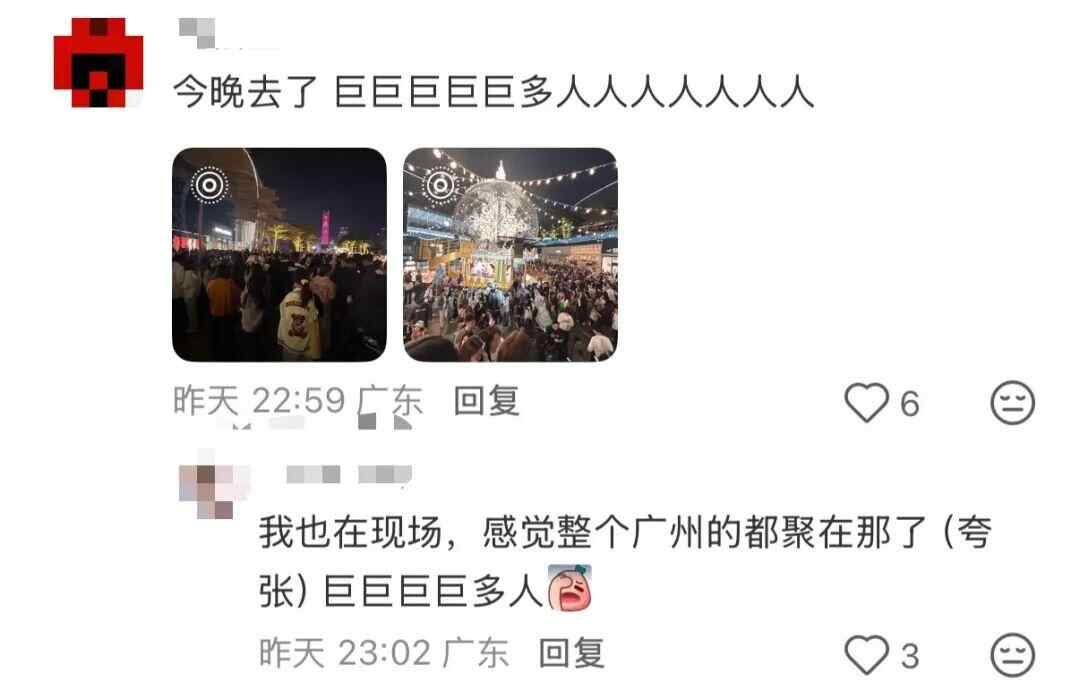The height and width of the screenshot is (699, 1080).
Task: Tap the dislike face on reply comment
Action: pyautogui.click(x=1012, y=655)
